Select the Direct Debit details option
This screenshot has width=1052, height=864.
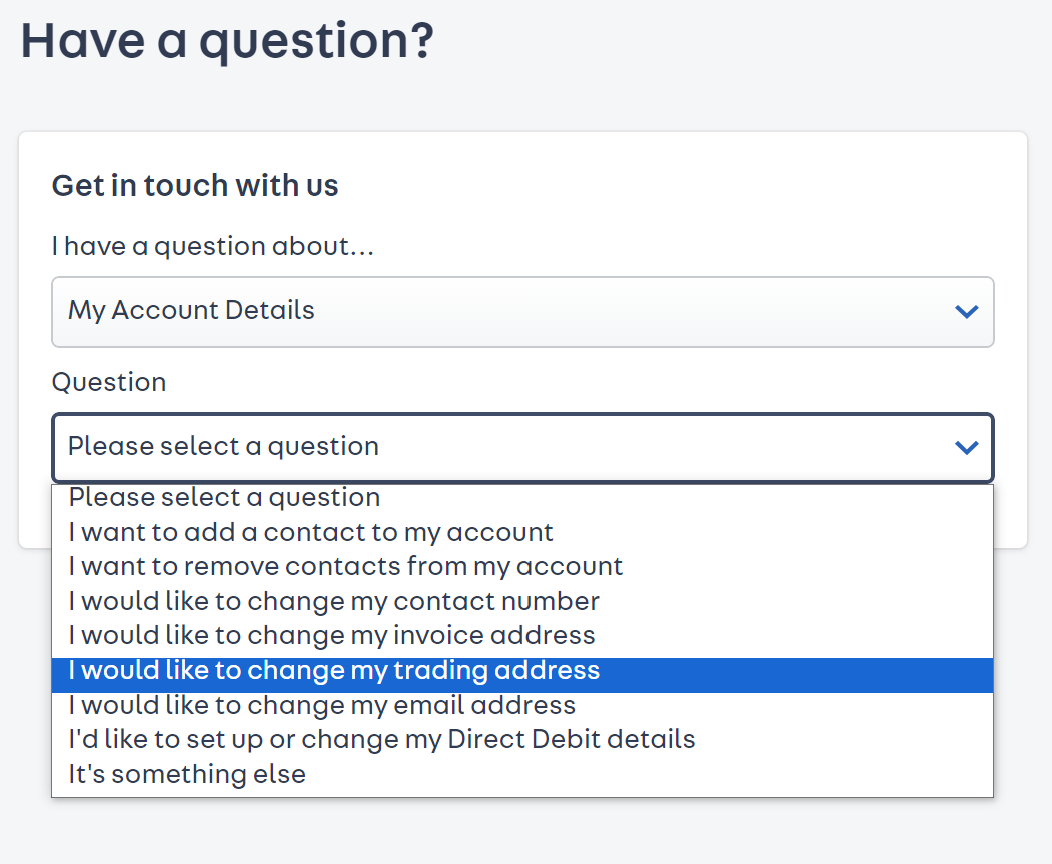pyautogui.click(x=380, y=740)
